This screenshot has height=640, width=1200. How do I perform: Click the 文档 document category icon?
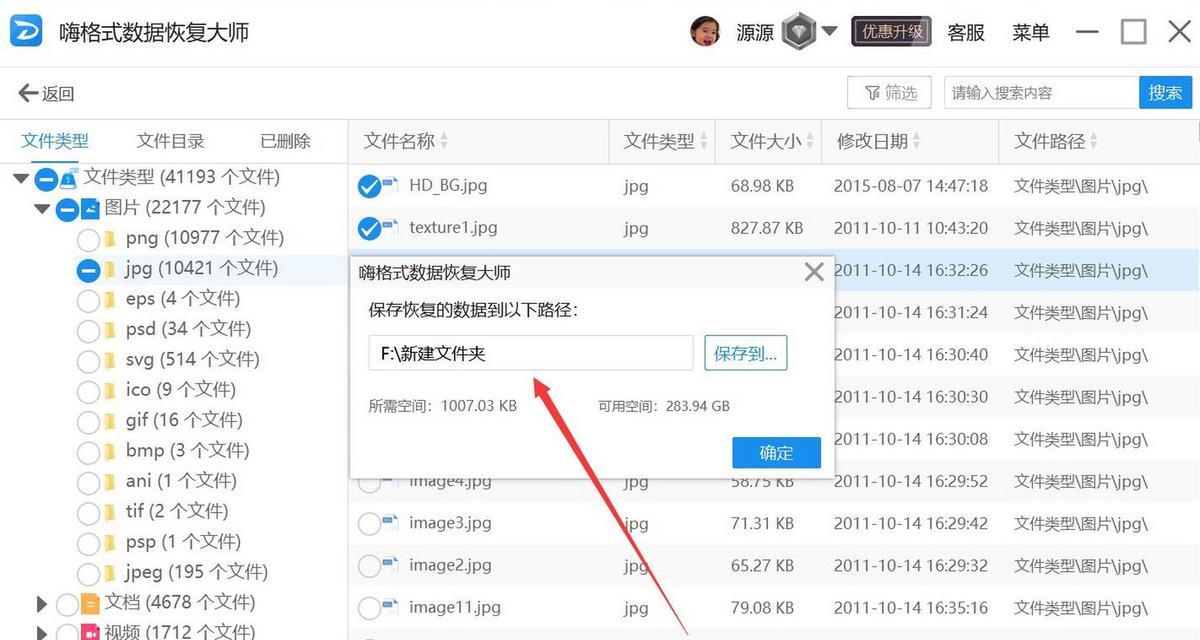pos(90,604)
